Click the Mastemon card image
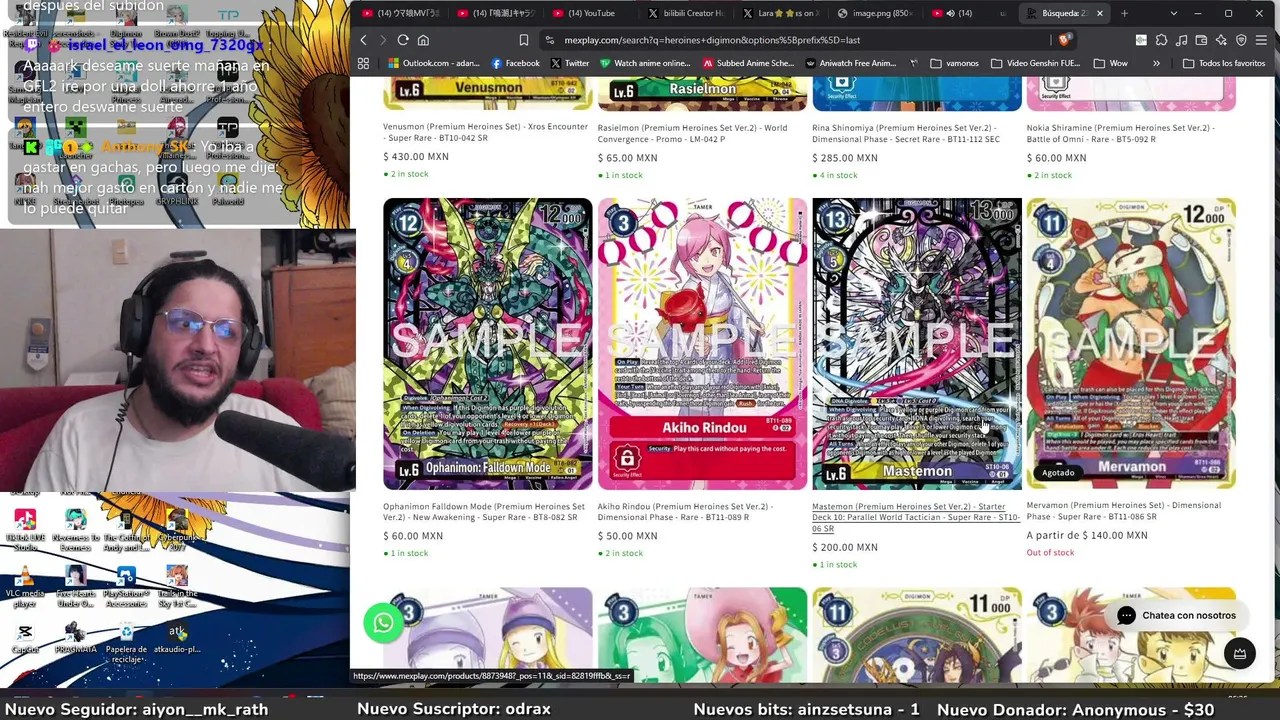The height and width of the screenshot is (720, 1280). tap(917, 343)
